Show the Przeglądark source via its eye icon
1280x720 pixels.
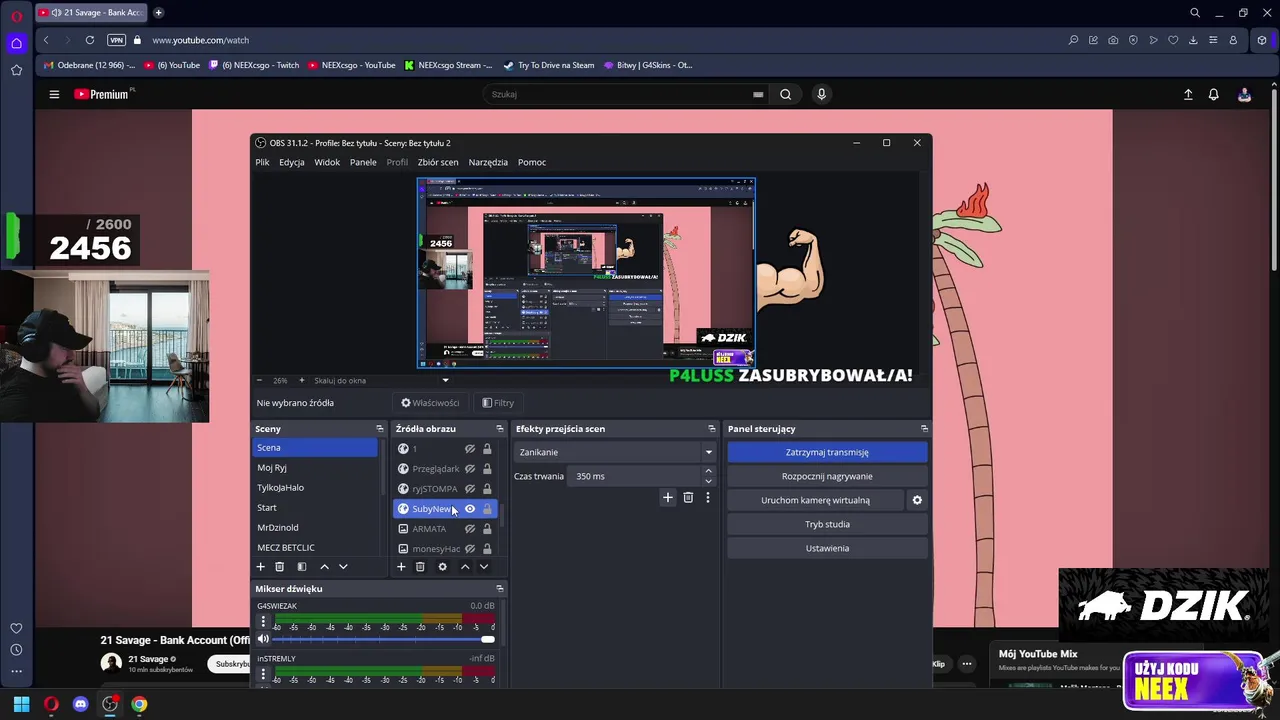click(x=470, y=469)
